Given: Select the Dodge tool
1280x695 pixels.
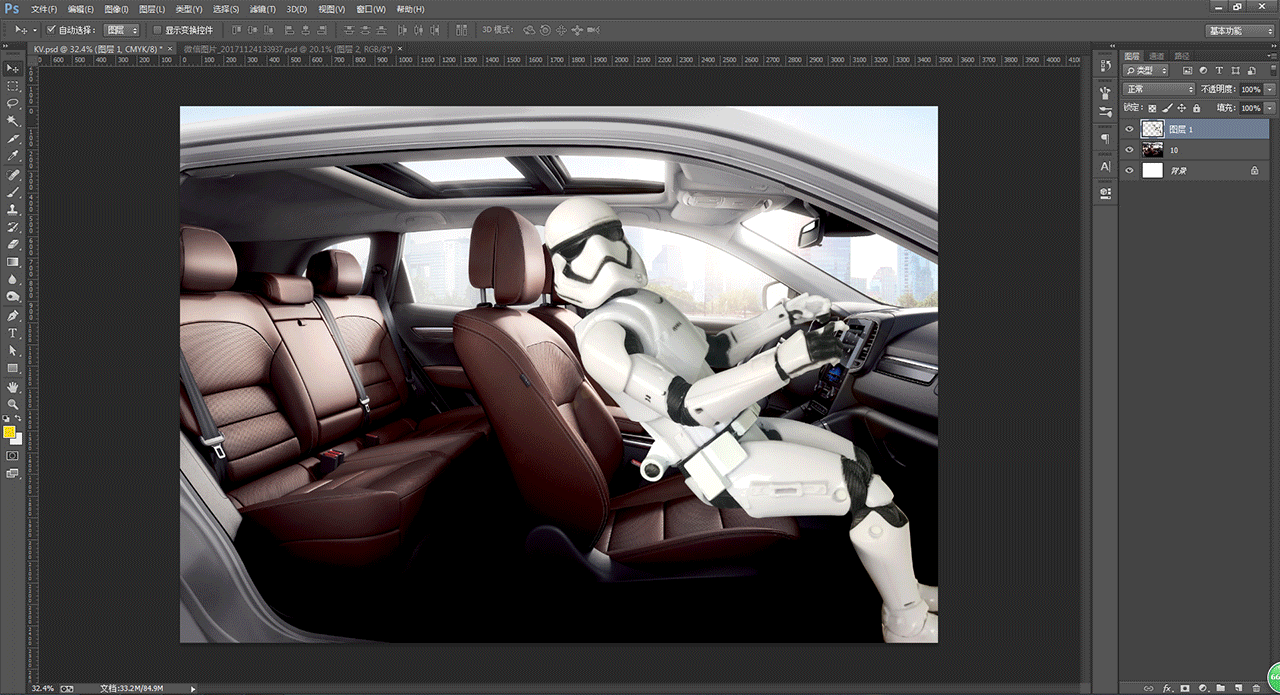Looking at the screenshot, I should (x=13, y=297).
